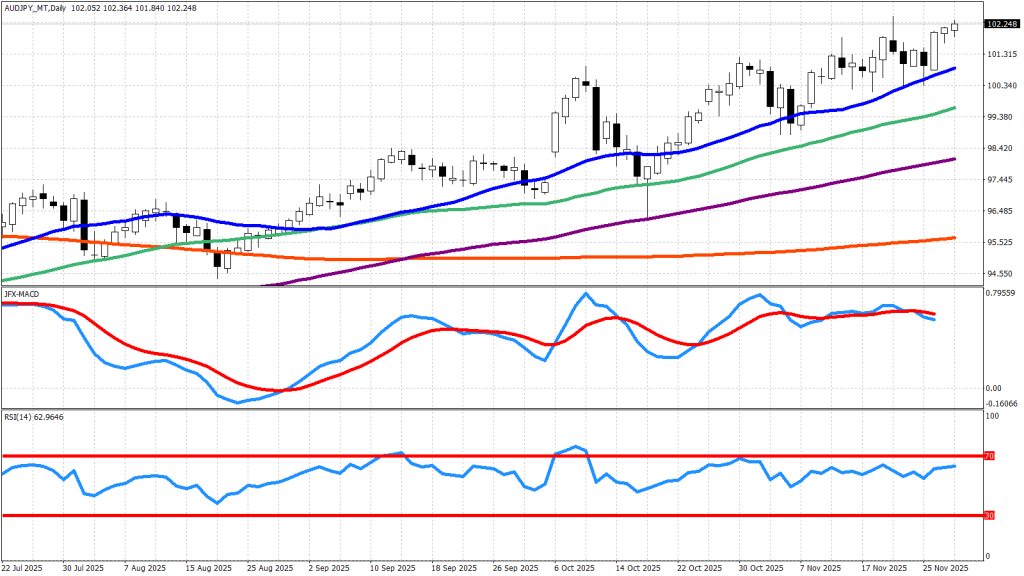Image resolution: width=1024 pixels, height=576 pixels.
Task: Click the 10 Sep 2025 date label
Action: 393,566
